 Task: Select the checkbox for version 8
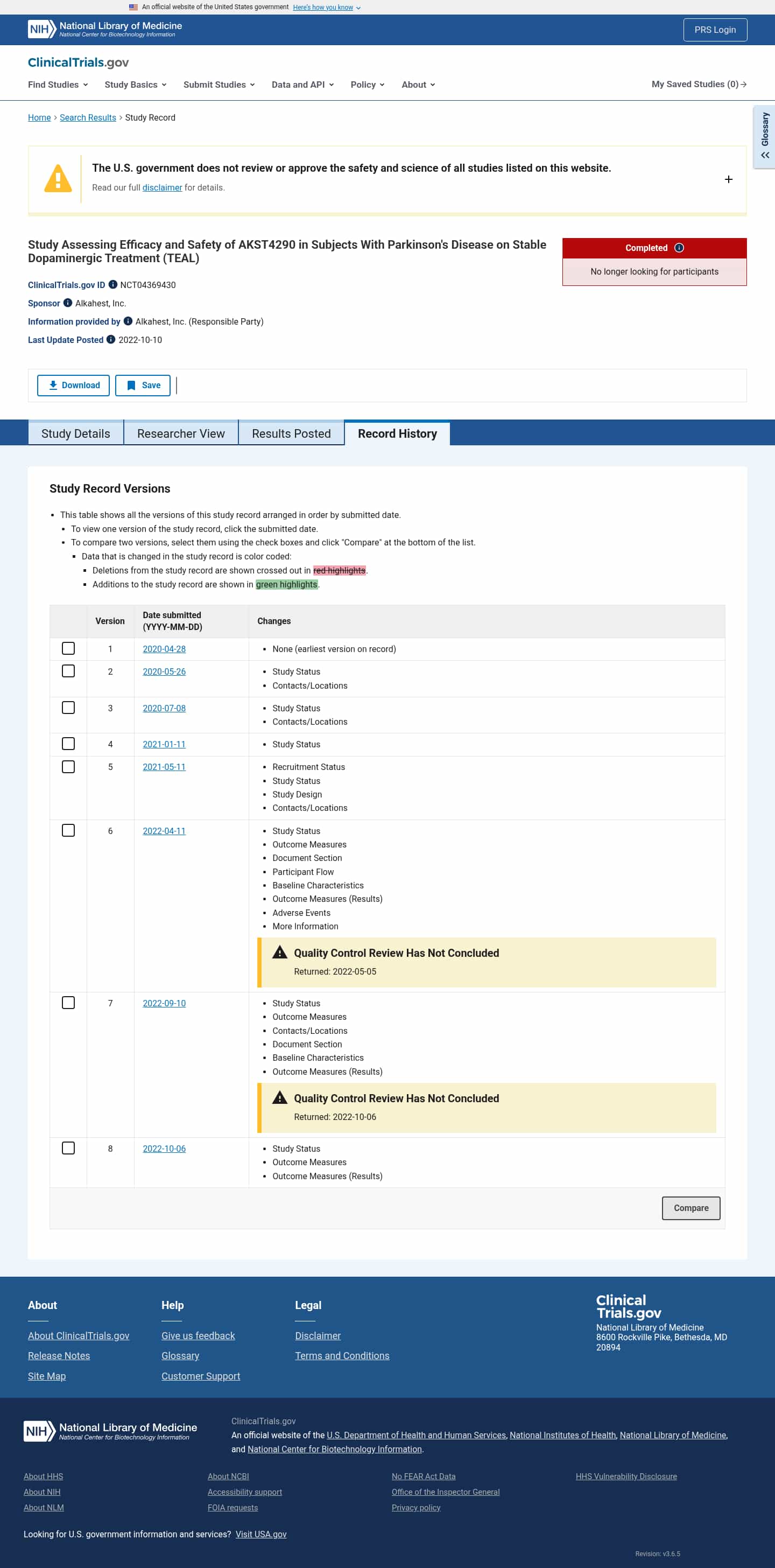(x=68, y=1149)
